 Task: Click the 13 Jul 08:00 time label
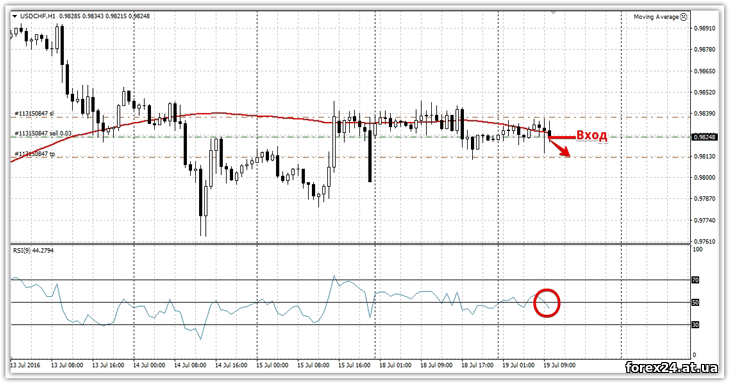[67, 365]
